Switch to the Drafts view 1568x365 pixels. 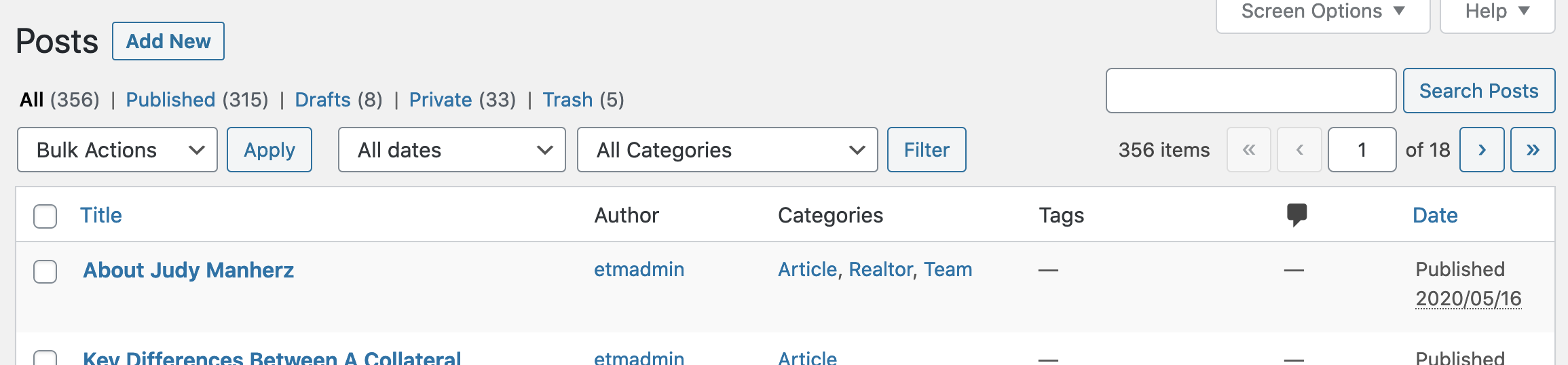pos(323,100)
